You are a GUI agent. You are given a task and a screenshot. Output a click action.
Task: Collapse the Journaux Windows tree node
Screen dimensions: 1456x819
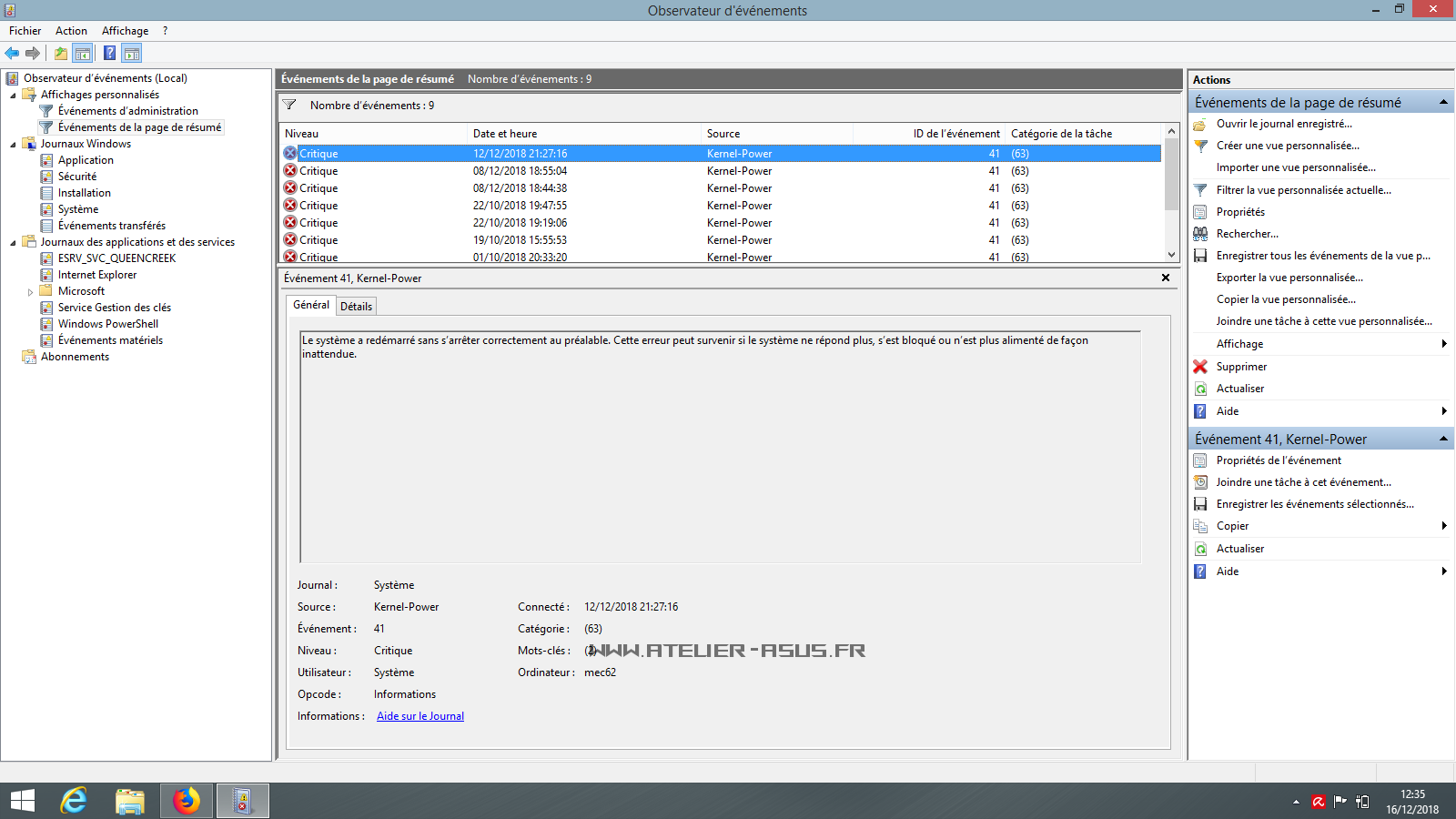click(x=13, y=145)
